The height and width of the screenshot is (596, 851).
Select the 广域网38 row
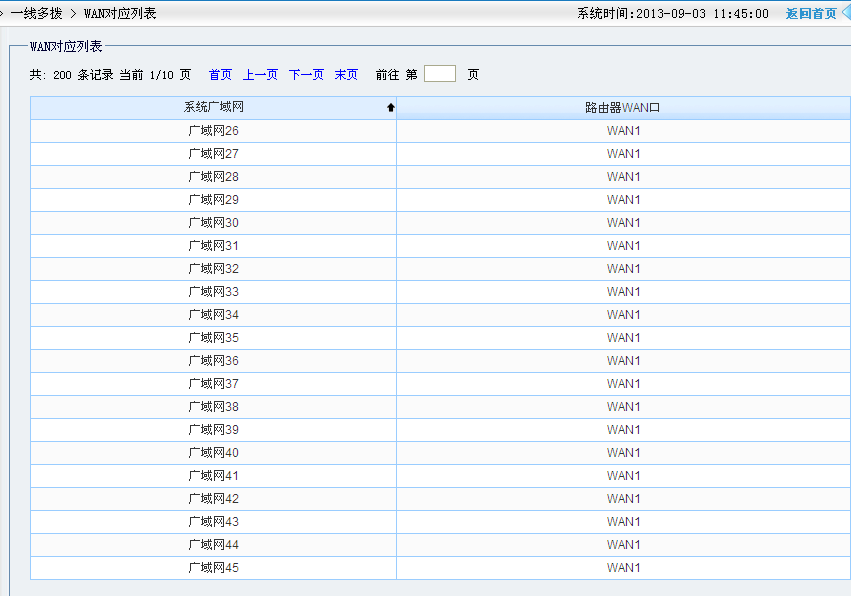click(213, 407)
